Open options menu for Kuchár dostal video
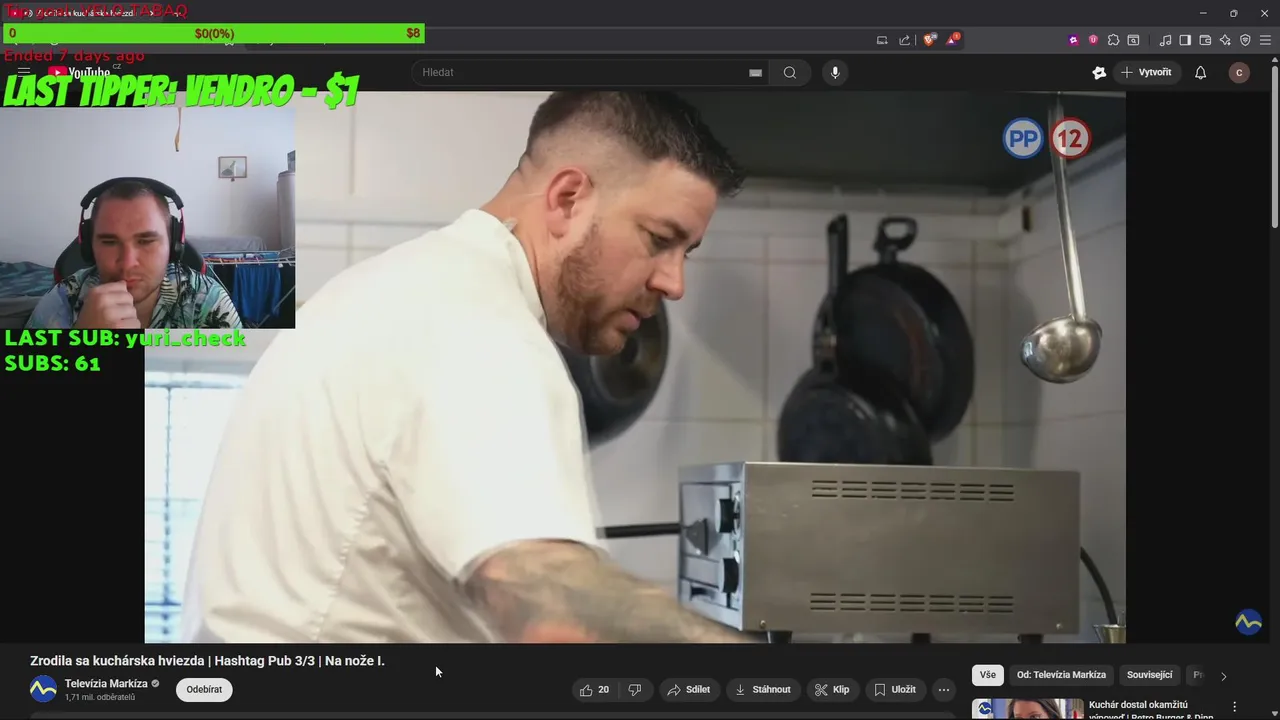The image size is (1280, 720). click(x=1234, y=706)
